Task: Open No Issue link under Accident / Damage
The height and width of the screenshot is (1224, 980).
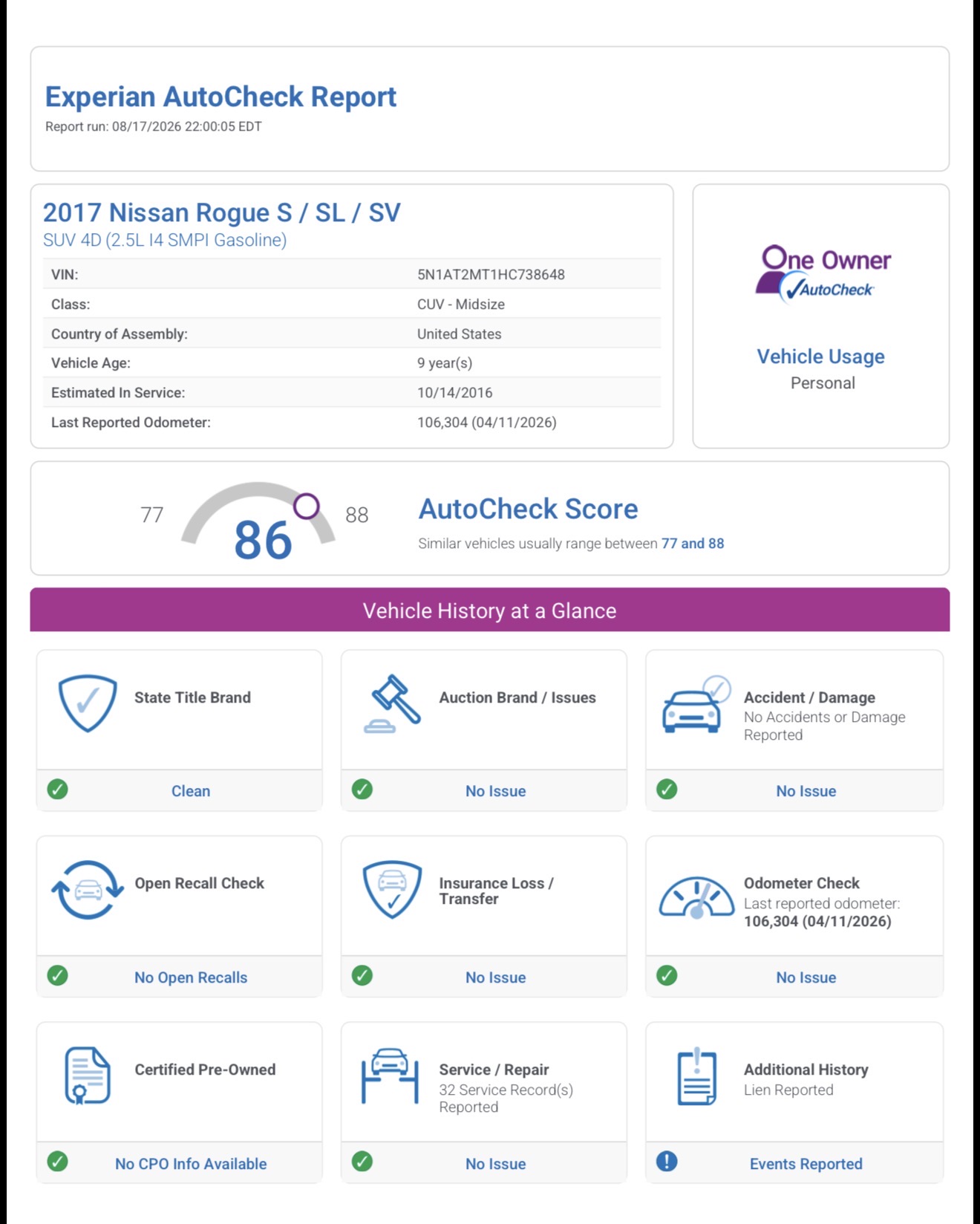Action: click(x=806, y=791)
